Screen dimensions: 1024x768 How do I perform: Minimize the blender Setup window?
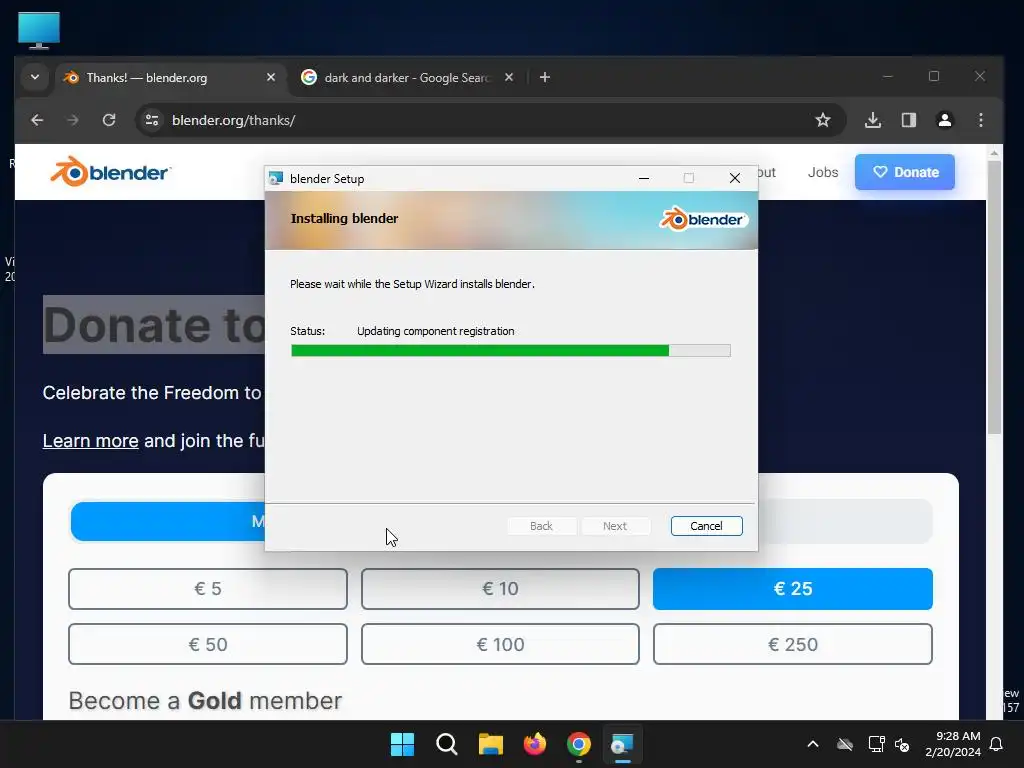tap(644, 178)
